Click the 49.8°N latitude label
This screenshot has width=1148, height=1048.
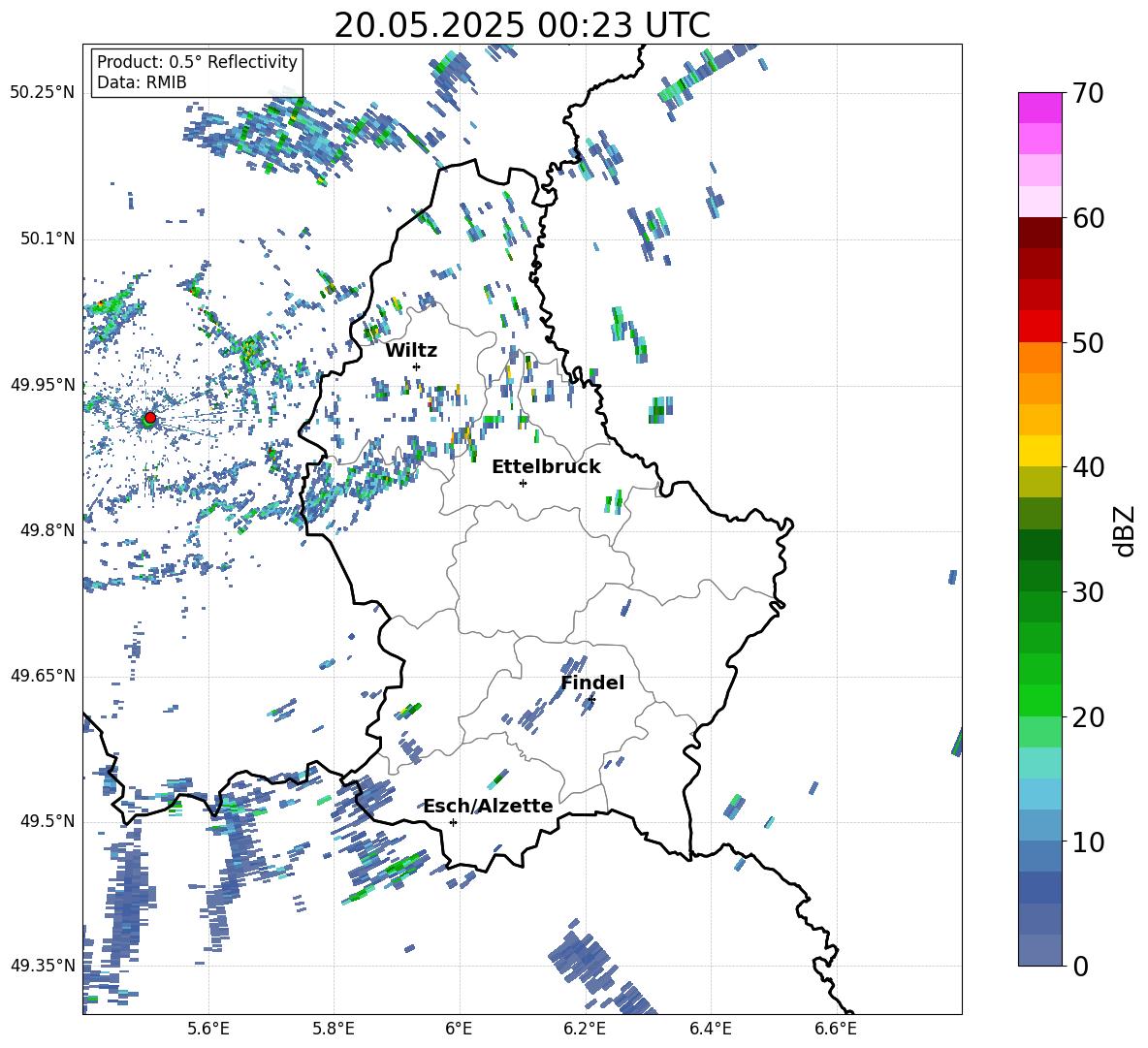pyautogui.click(x=47, y=530)
